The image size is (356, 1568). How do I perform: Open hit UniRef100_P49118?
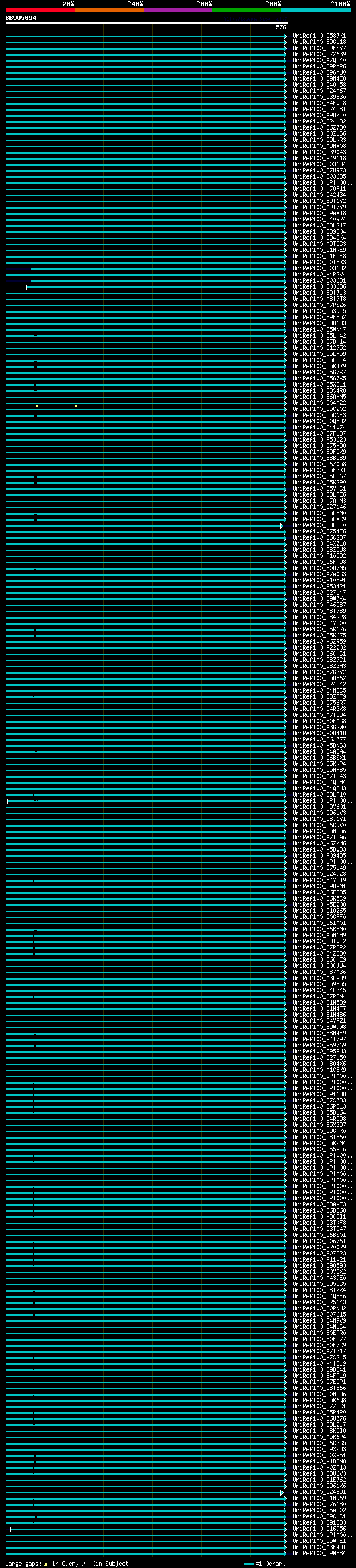tap(319, 159)
